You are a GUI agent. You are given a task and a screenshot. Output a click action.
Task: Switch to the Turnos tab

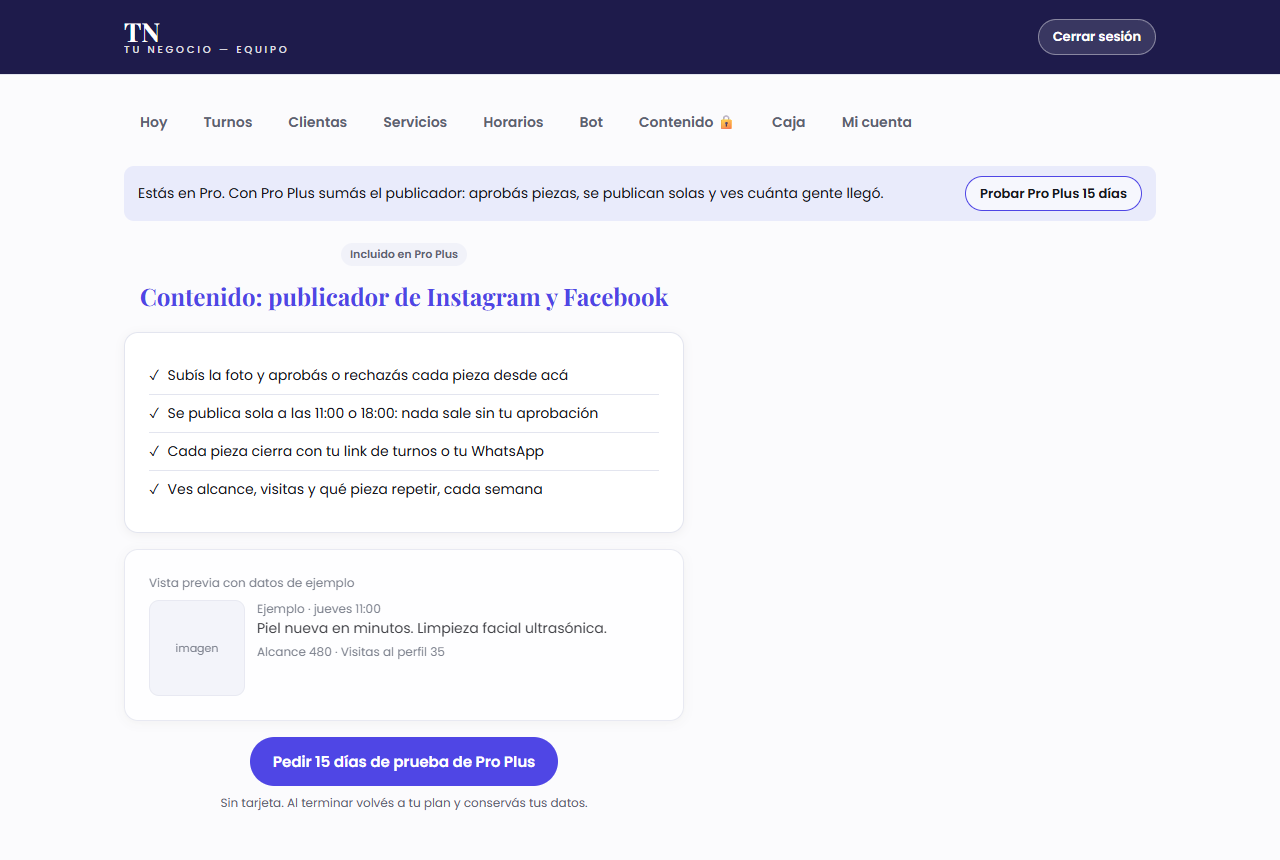[228, 122]
